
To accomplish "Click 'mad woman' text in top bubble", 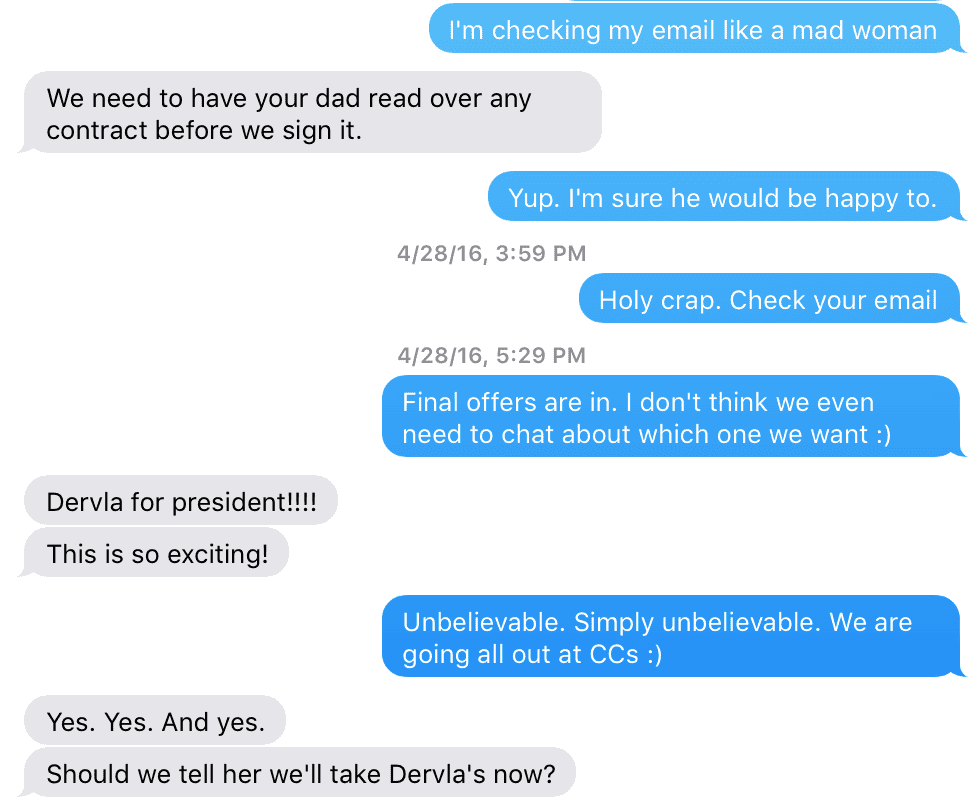I will pos(864,30).
